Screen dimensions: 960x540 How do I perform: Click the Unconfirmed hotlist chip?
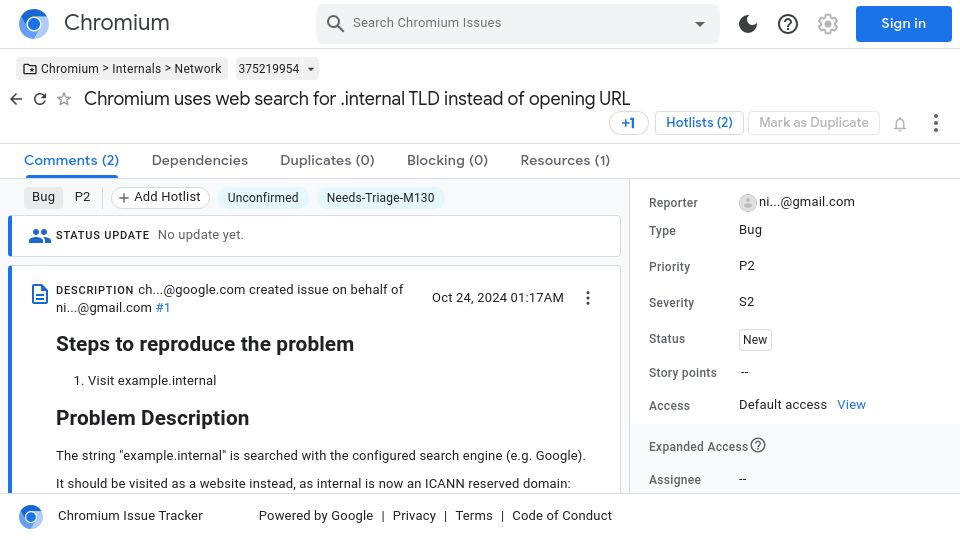pyautogui.click(x=263, y=198)
